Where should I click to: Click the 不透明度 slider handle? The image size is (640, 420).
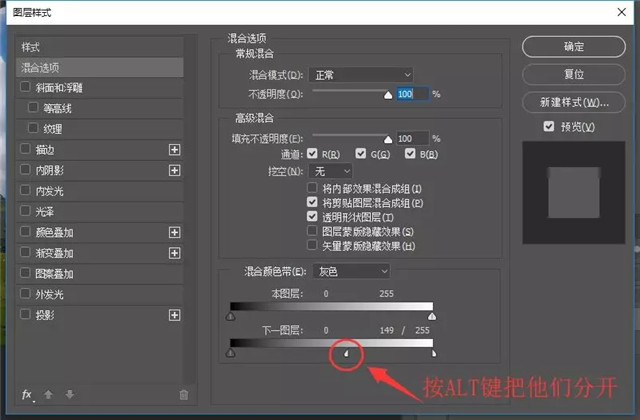(388, 95)
